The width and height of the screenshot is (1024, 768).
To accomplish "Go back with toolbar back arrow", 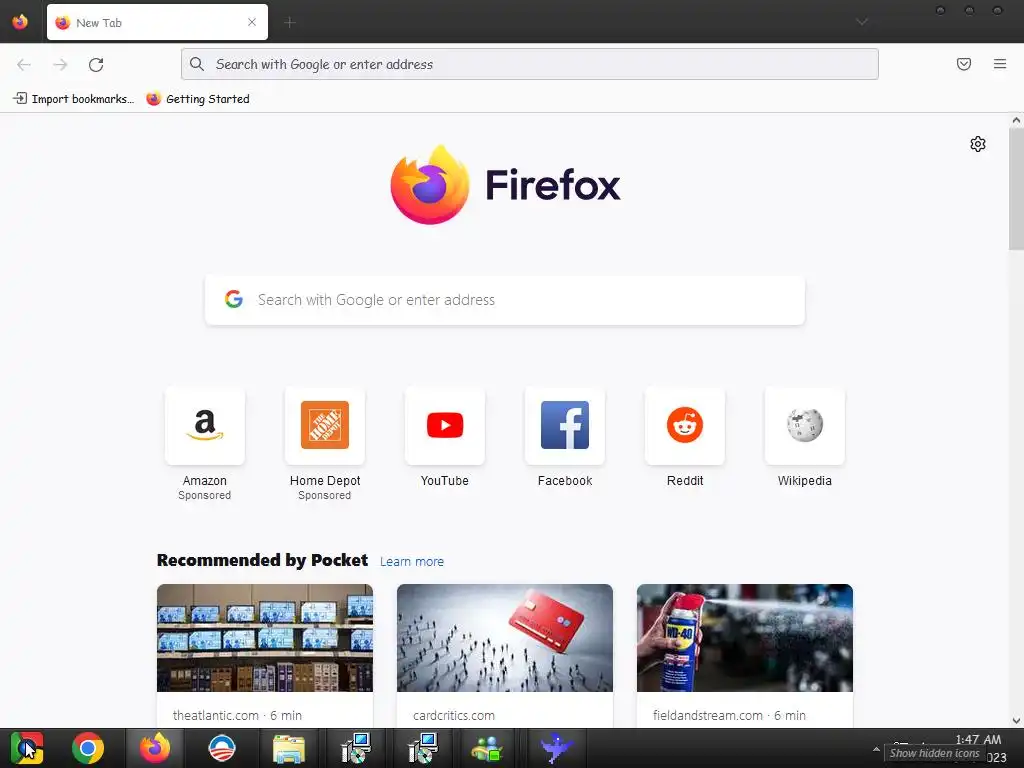I will tap(24, 65).
